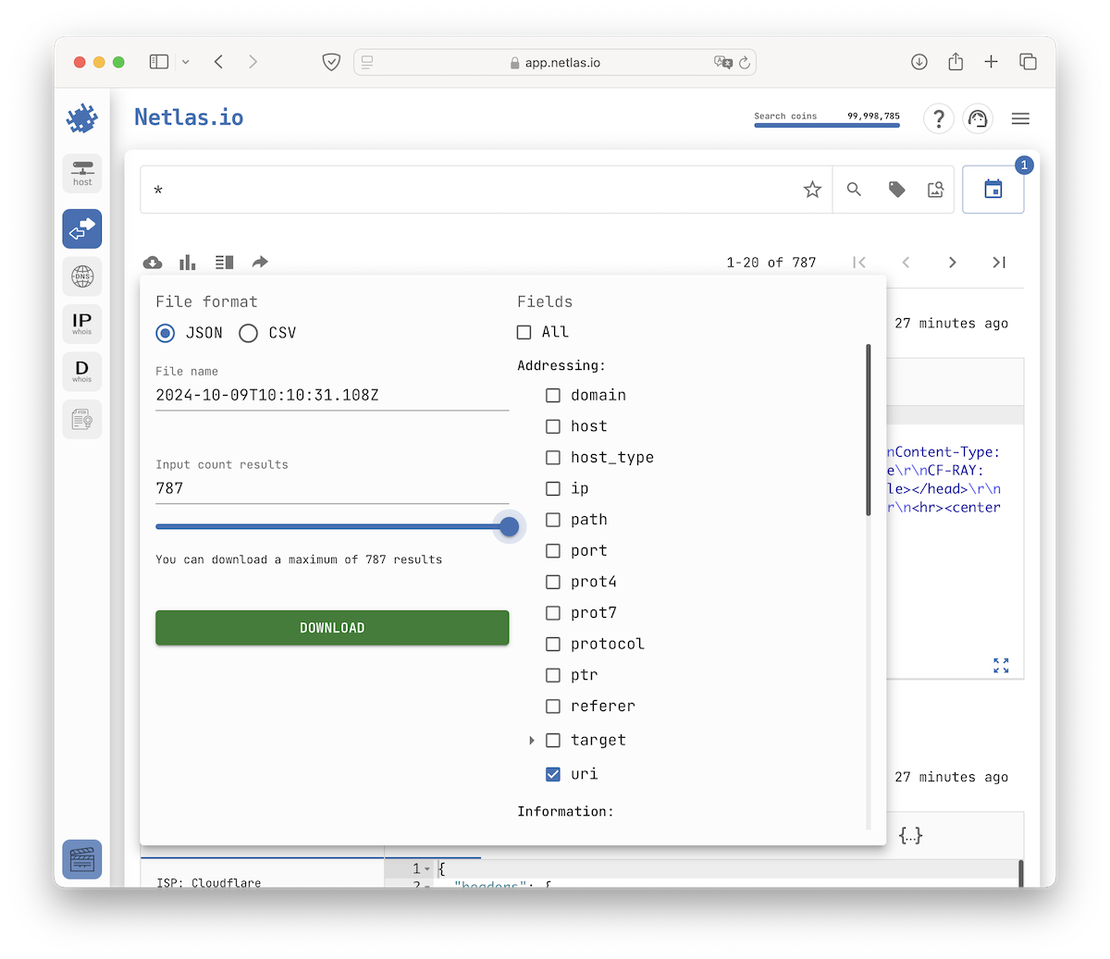This screenshot has height=959, width=1110.
Task: Open the certificates search tool in sidebar
Action: click(x=81, y=419)
